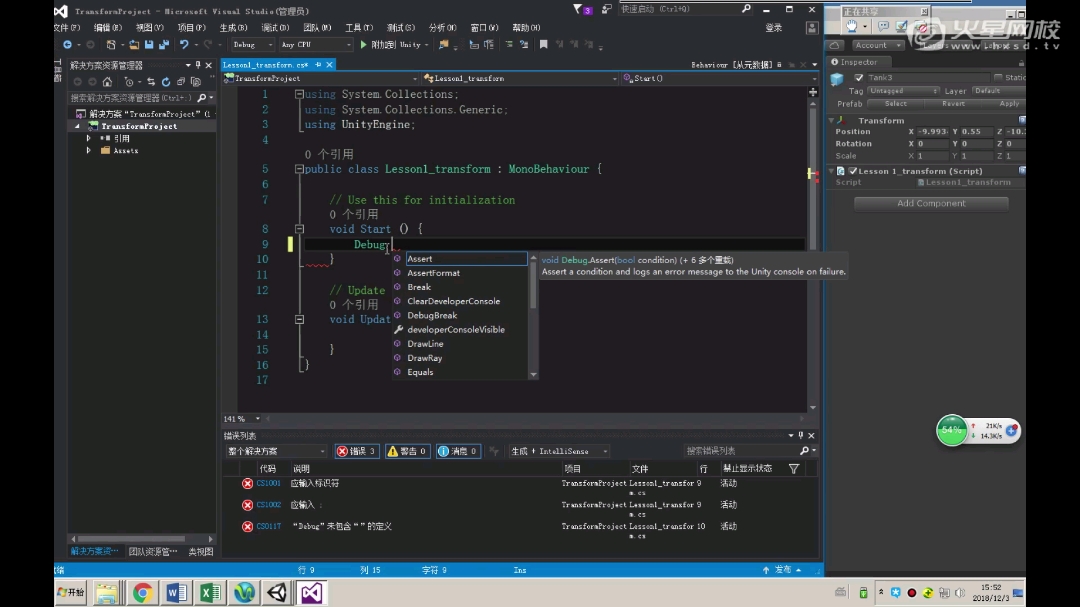The image size is (1080, 607).
Task: Pin the Lesson1_transform.cs tab
Action: 318,65
